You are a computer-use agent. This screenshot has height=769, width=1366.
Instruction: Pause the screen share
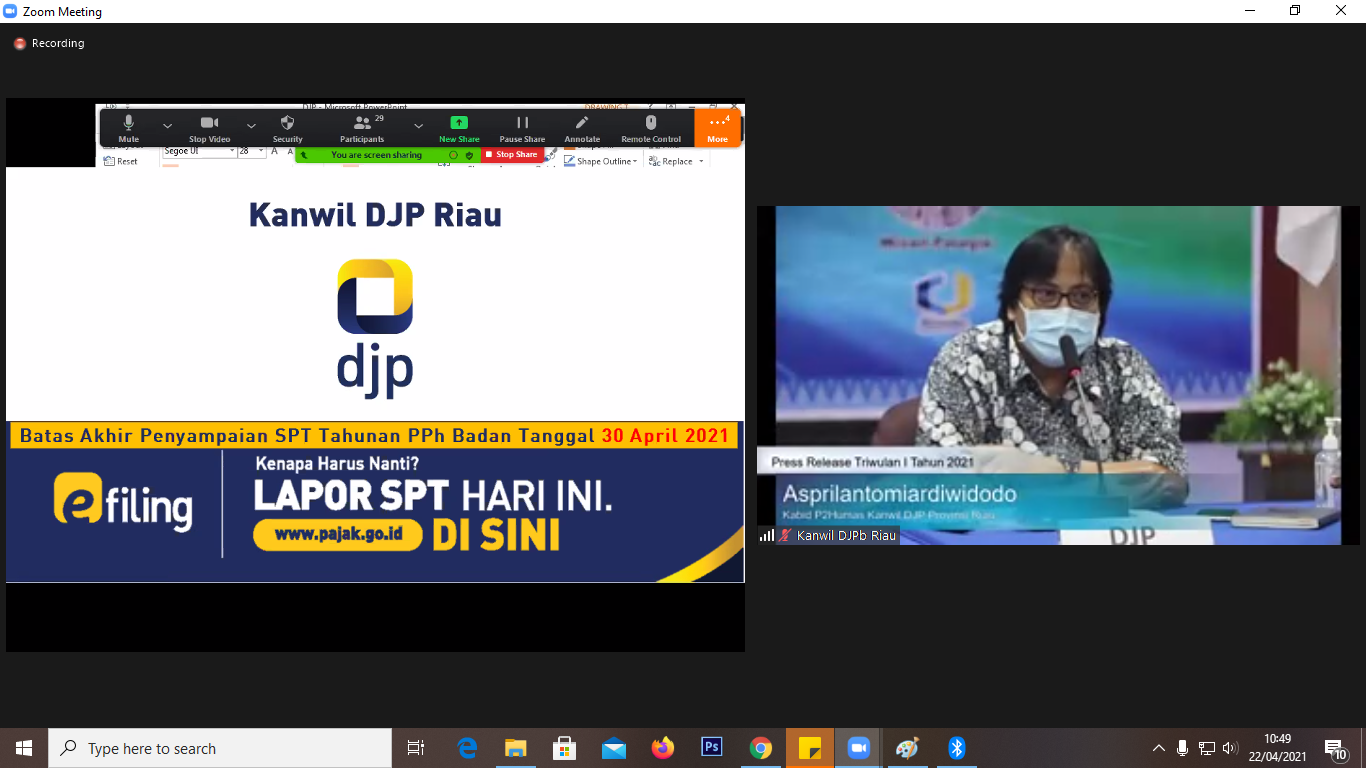(x=522, y=127)
